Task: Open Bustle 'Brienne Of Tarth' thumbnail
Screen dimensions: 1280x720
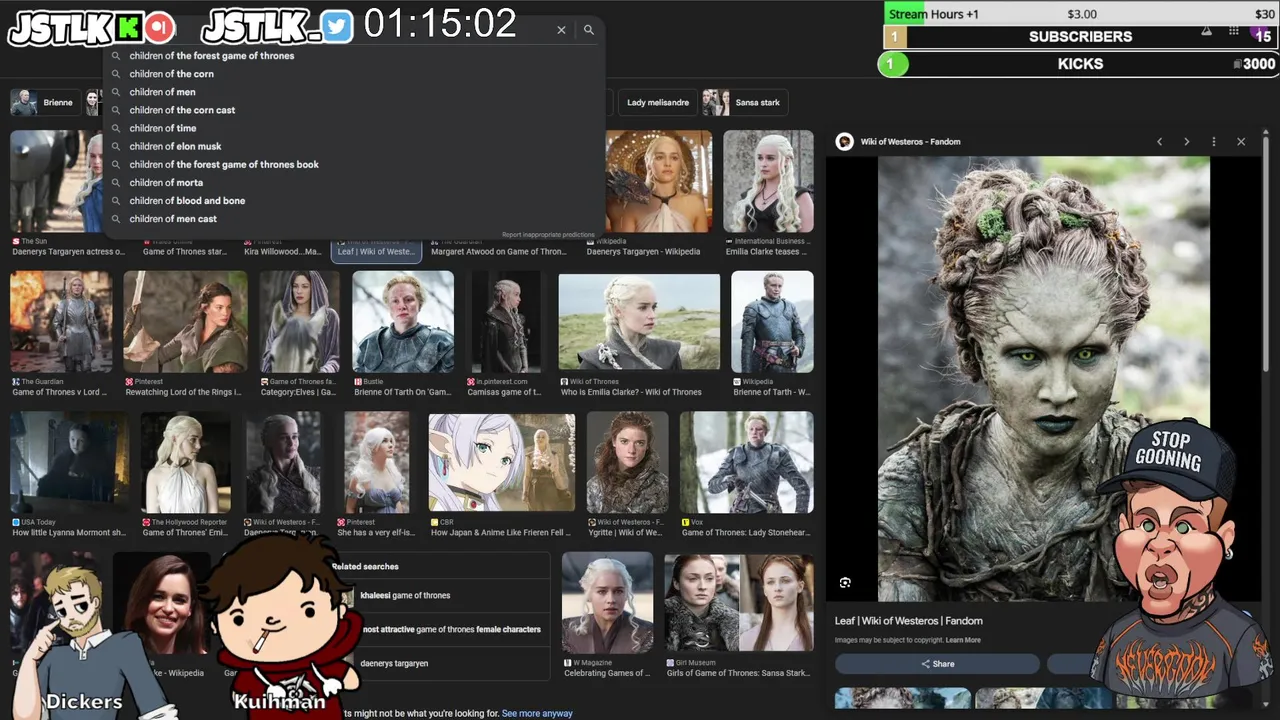Action: [x=403, y=322]
